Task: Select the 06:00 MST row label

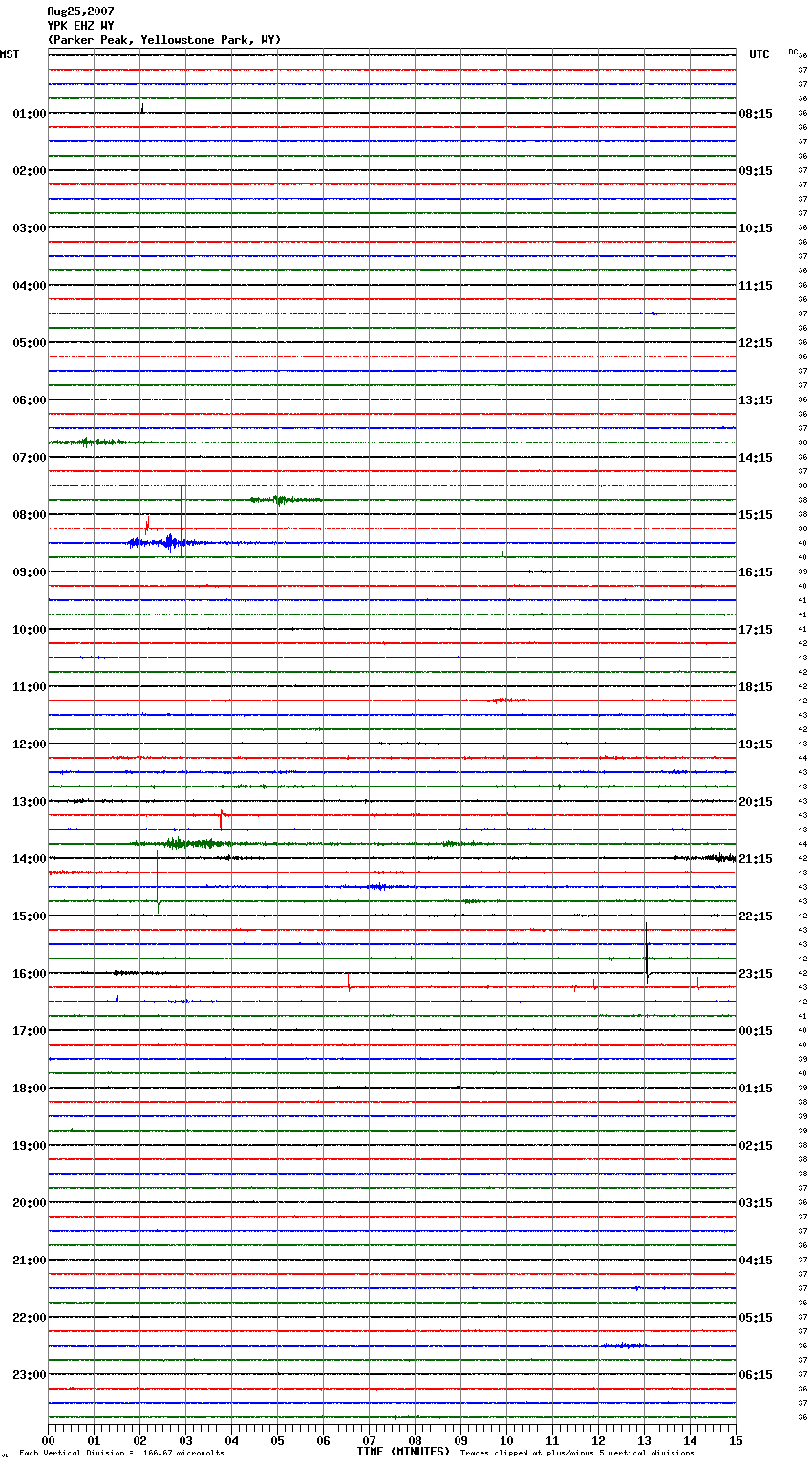Action: [x=30, y=400]
